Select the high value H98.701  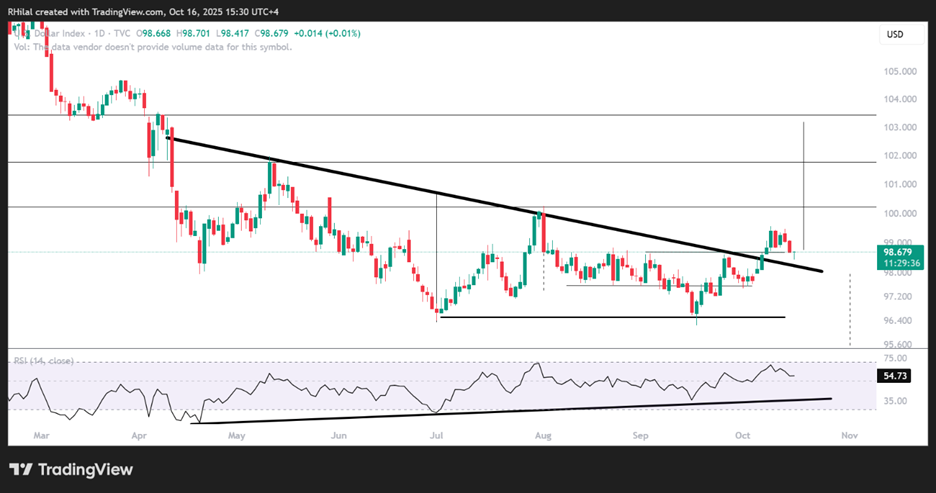click(193, 34)
